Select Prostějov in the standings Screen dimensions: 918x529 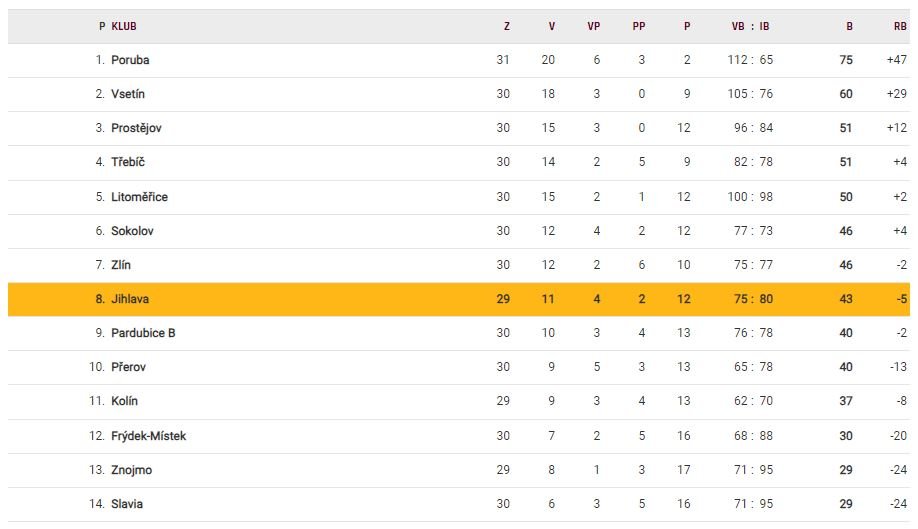(x=136, y=128)
